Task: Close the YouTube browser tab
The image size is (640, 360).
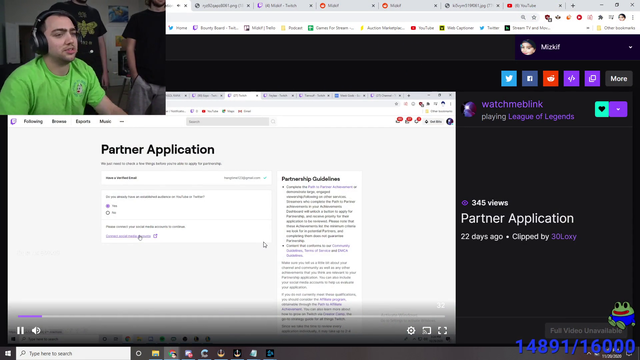Action: 560,6
